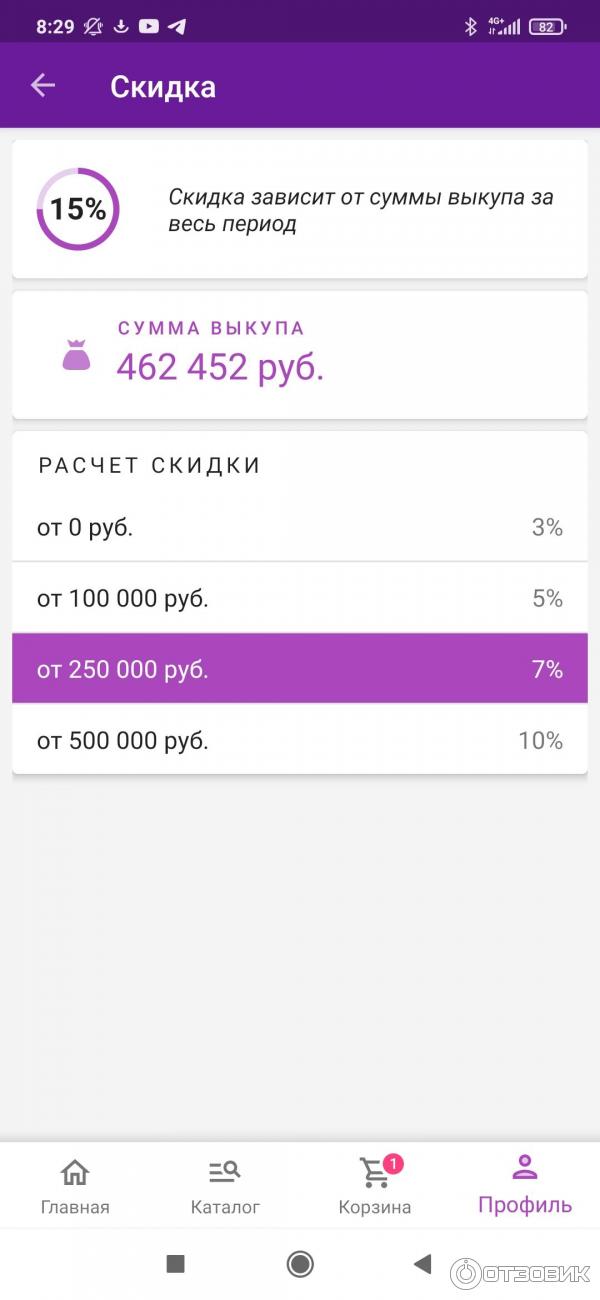Viewport: 600px width, 1300px height.
Task: Tap the YouTube notification icon
Action: [x=149, y=27]
